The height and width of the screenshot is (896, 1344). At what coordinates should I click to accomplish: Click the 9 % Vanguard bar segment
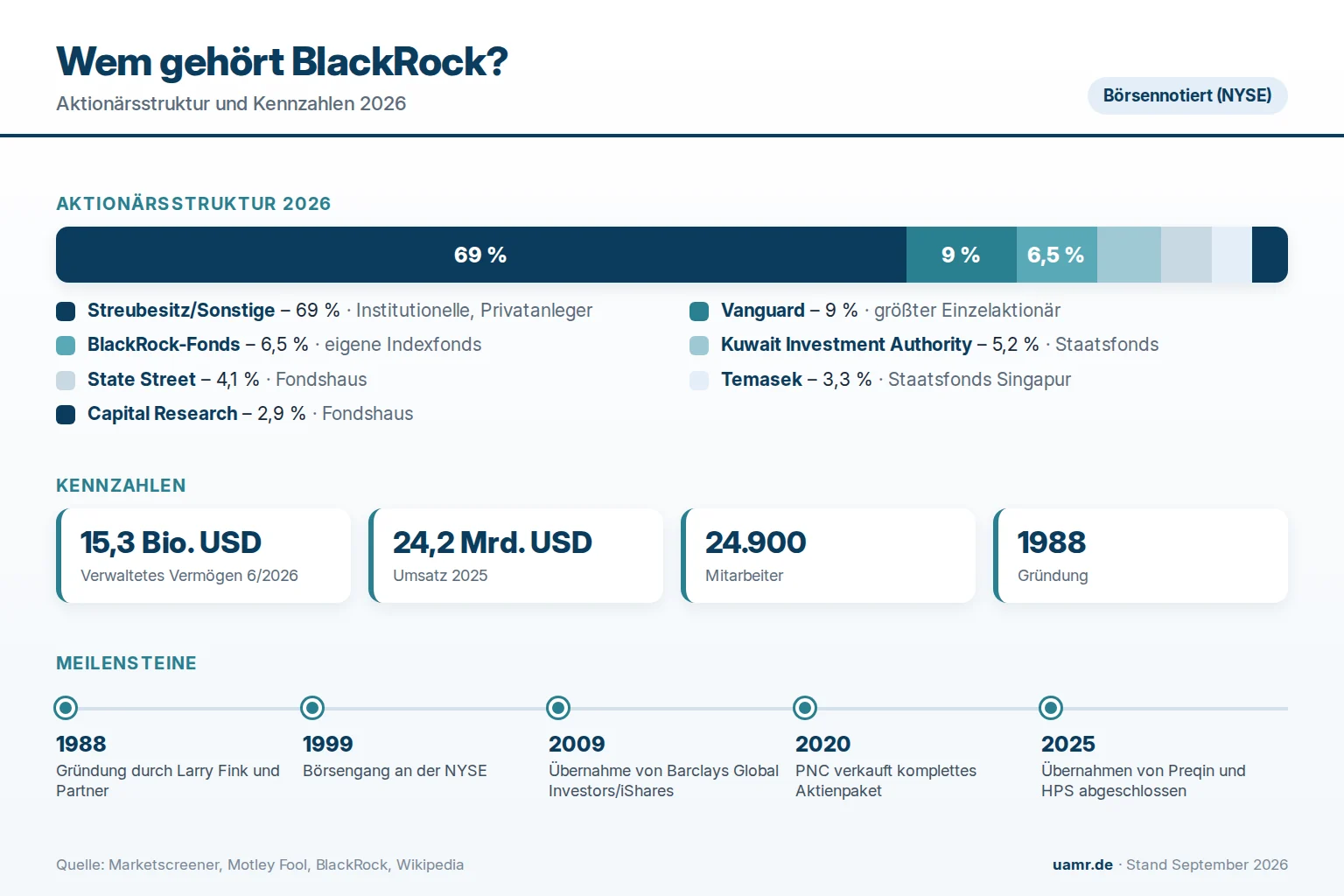tap(962, 255)
